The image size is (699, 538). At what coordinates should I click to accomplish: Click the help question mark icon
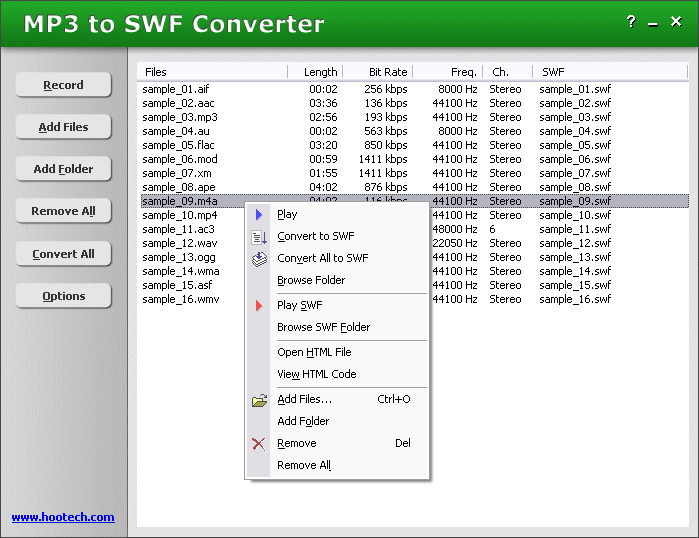tap(631, 22)
